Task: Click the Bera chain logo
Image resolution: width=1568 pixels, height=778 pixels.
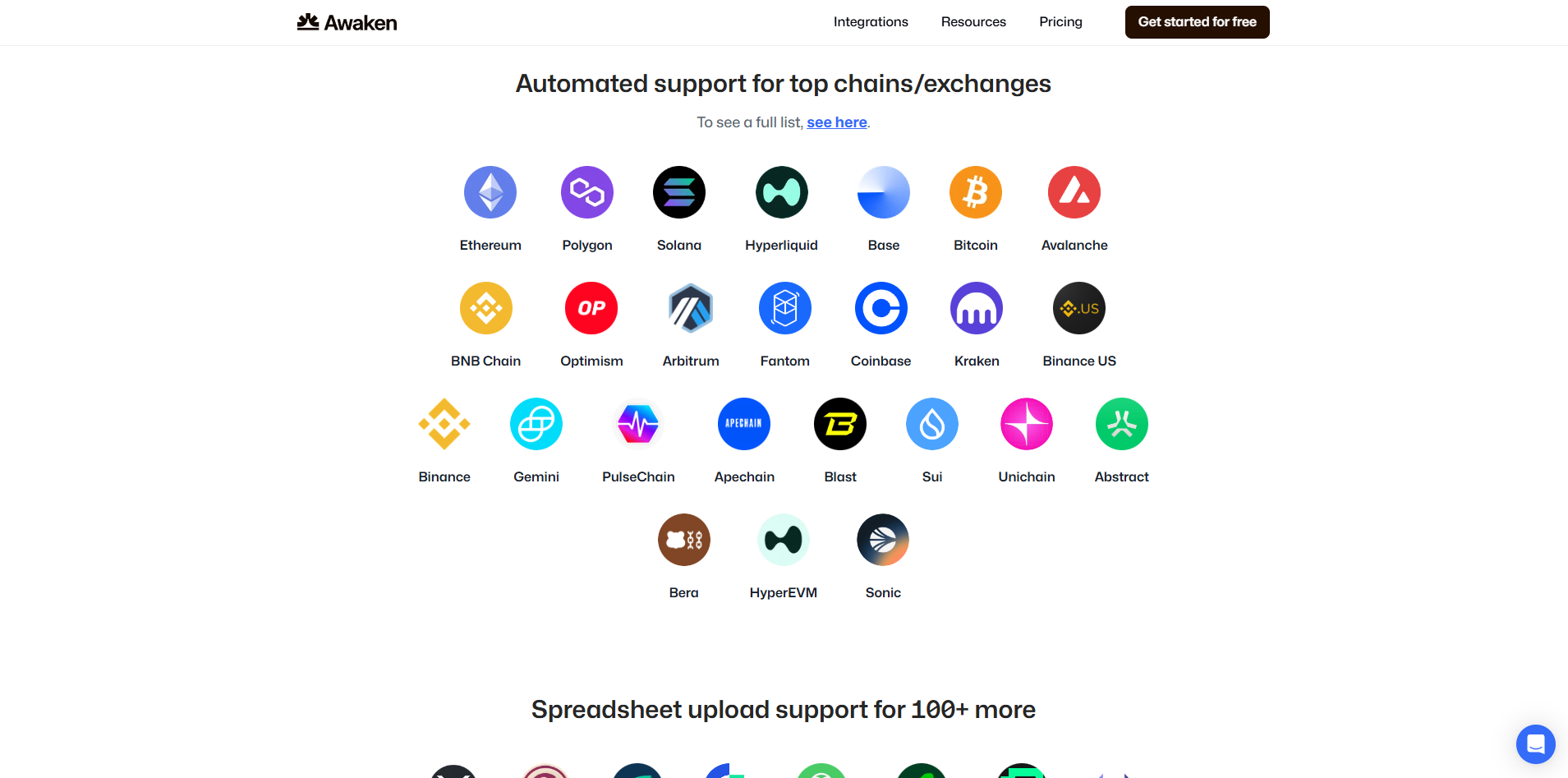Action: pos(683,540)
